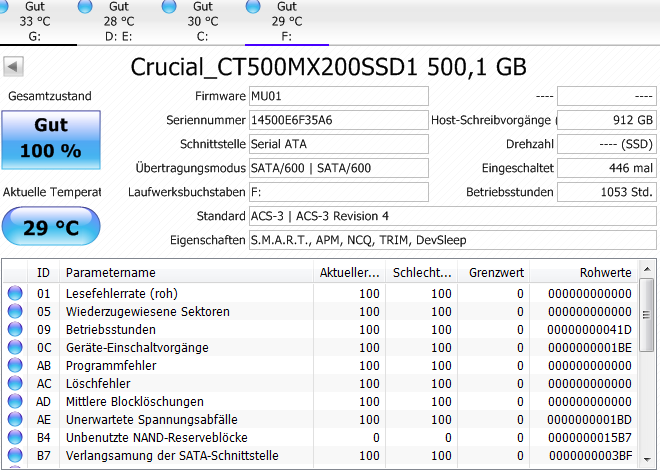Viewport: 660px width, 470px height.
Task: Click the serial number field 14500E6F35A6
Action: [x=339, y=120]
